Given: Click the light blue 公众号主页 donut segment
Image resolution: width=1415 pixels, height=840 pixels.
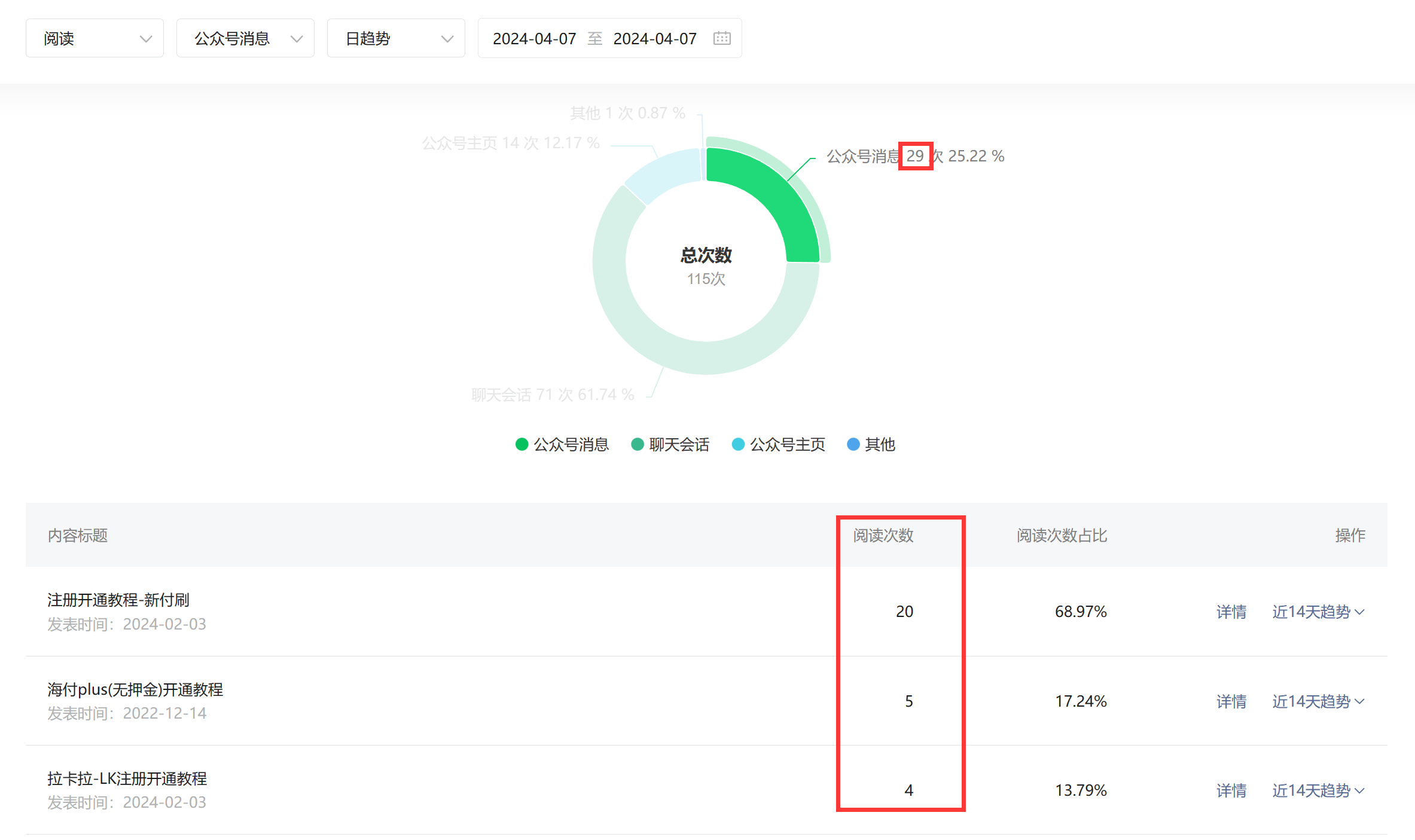Looking at the screenshot, I should [664, 174].
